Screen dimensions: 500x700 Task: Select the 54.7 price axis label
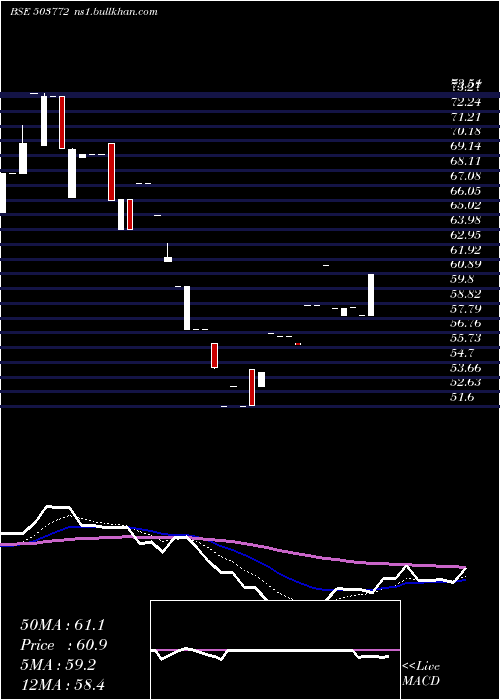tap(462, 353)
